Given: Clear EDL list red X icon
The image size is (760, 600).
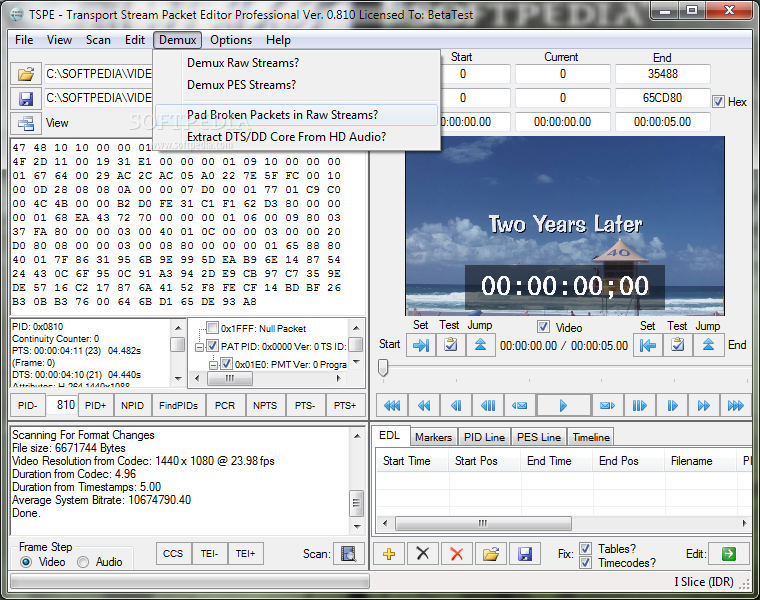Looking at the screenshot, I should point(457,553).
